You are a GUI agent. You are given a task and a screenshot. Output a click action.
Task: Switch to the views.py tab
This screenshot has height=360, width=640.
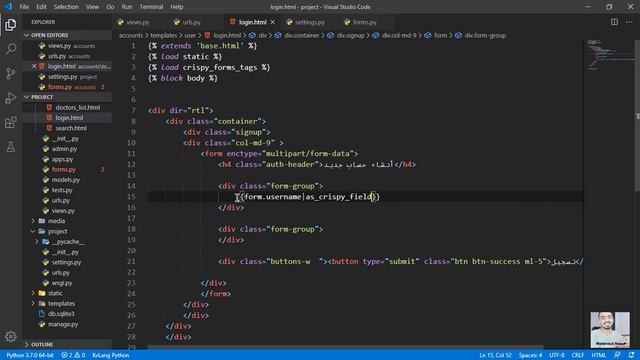(138, 22)
